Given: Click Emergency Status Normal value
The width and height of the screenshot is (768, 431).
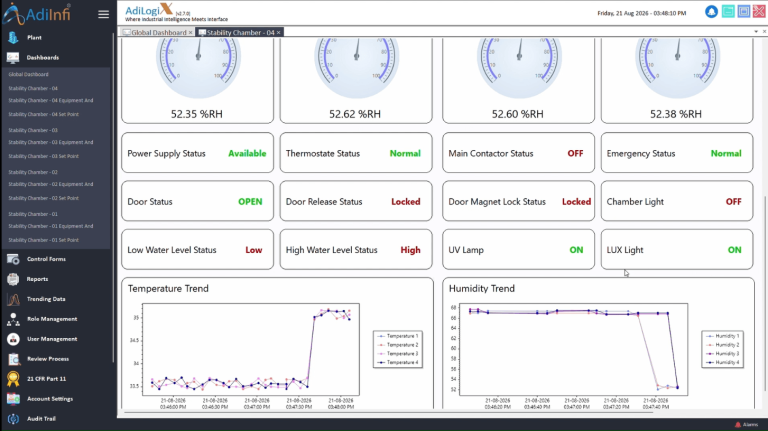Looking at the screenshot, I should (x=726, y=153).
